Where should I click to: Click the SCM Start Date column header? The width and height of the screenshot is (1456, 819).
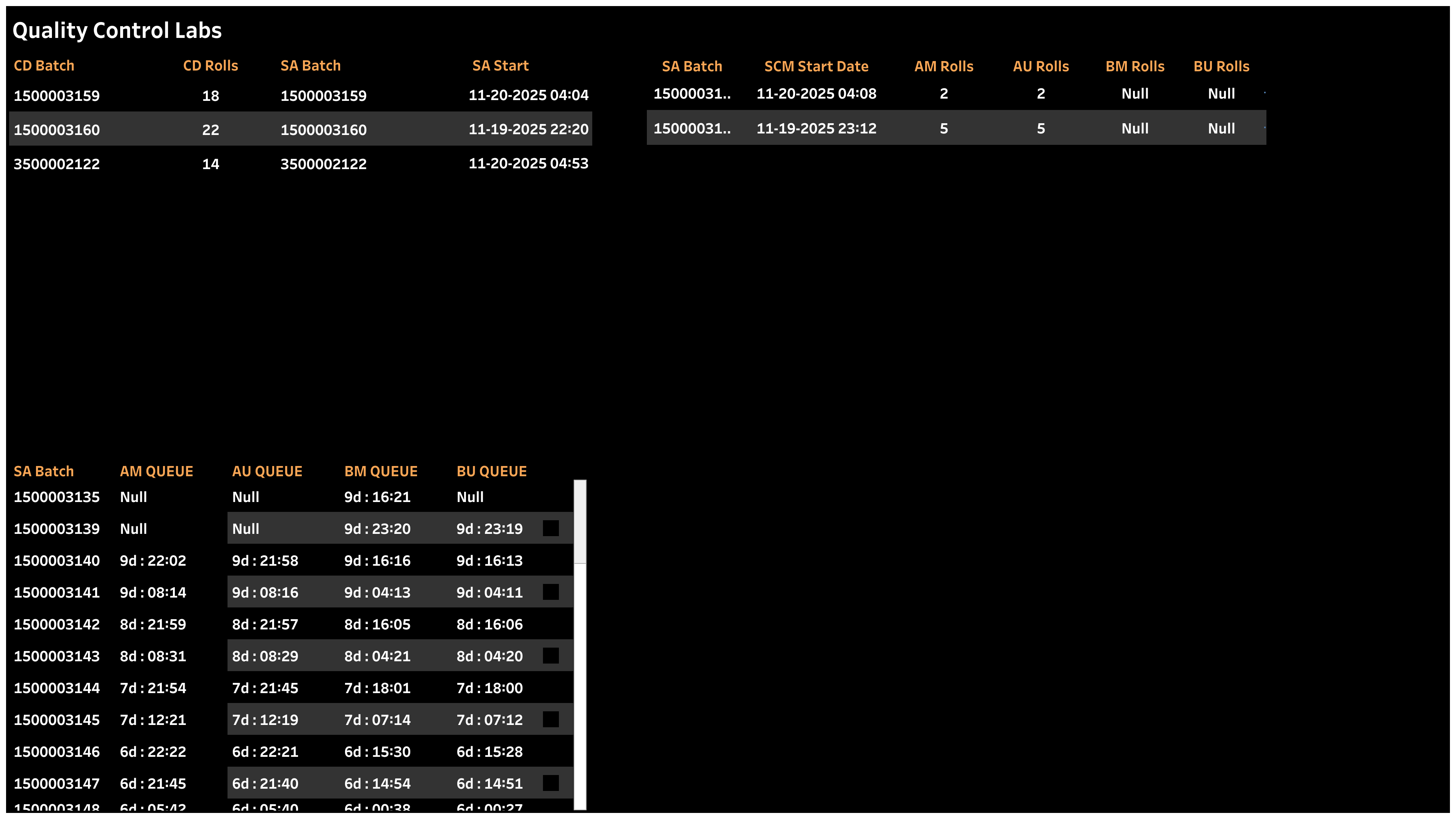(x=816, y=67)
